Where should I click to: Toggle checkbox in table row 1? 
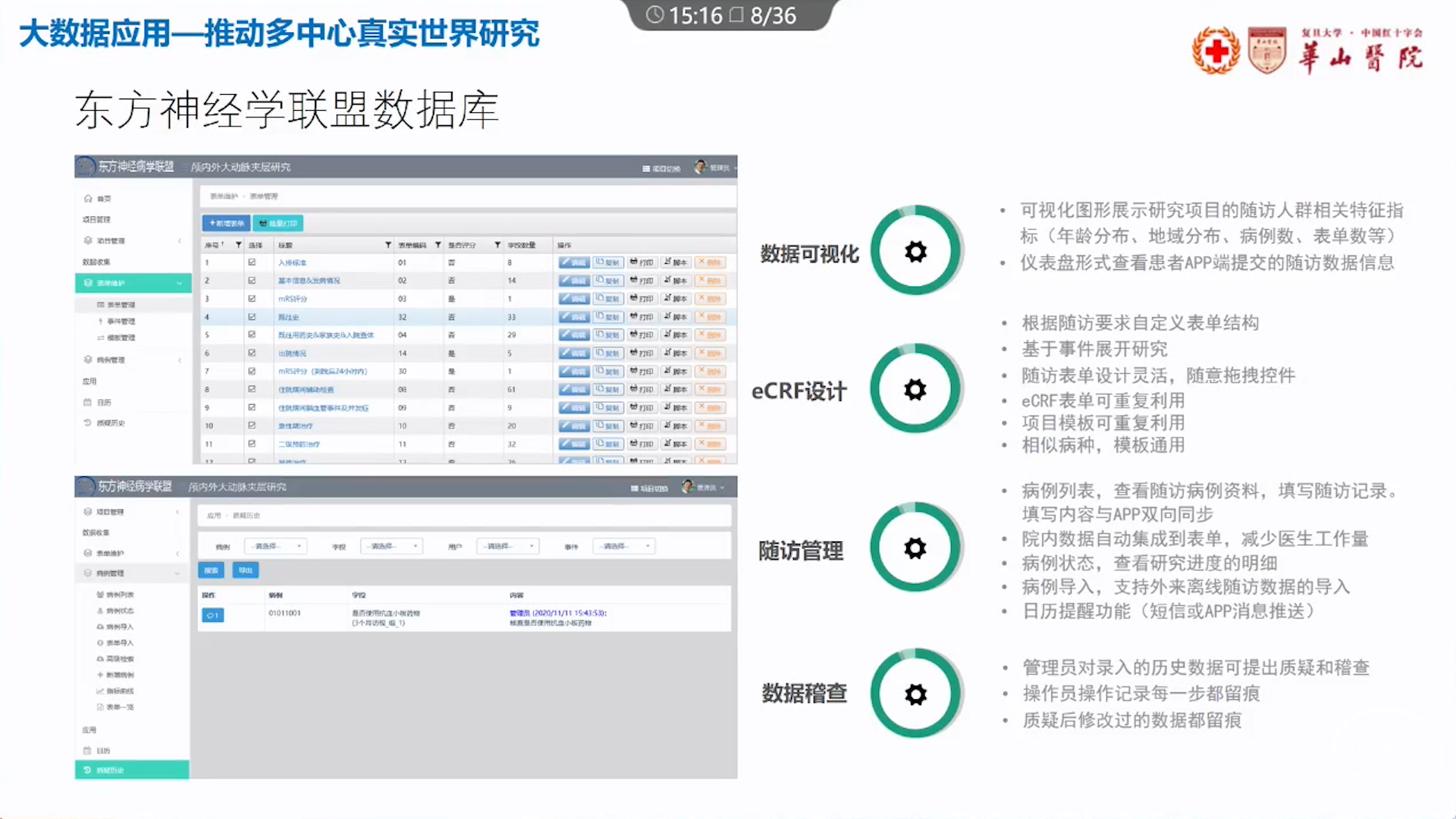coord(252,262)
